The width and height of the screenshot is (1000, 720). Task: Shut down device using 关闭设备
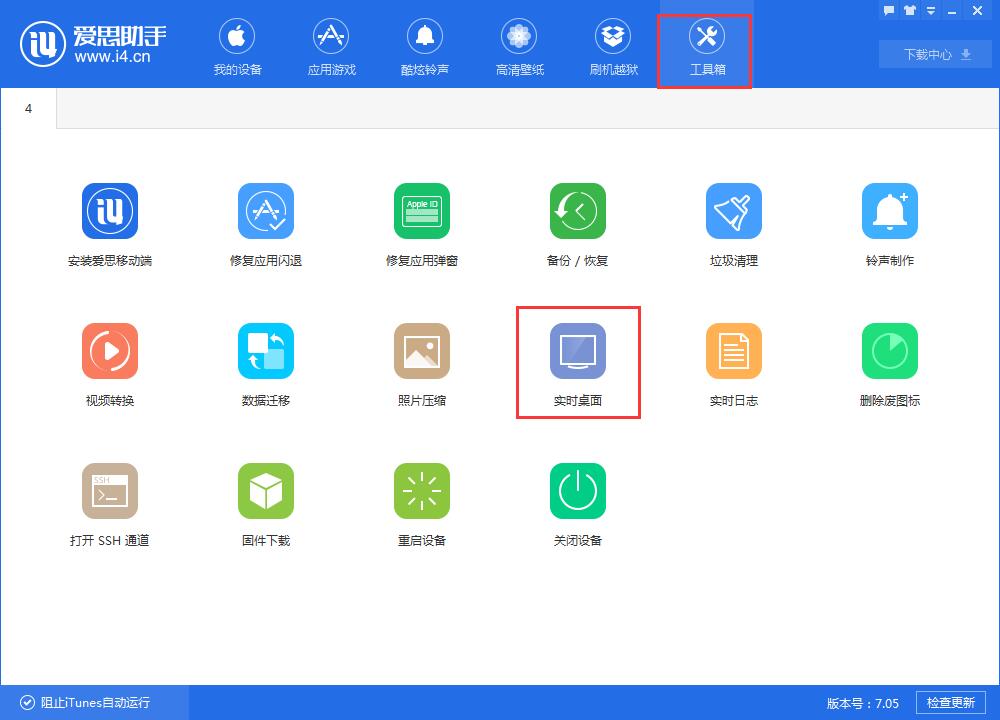coord(578,502)
